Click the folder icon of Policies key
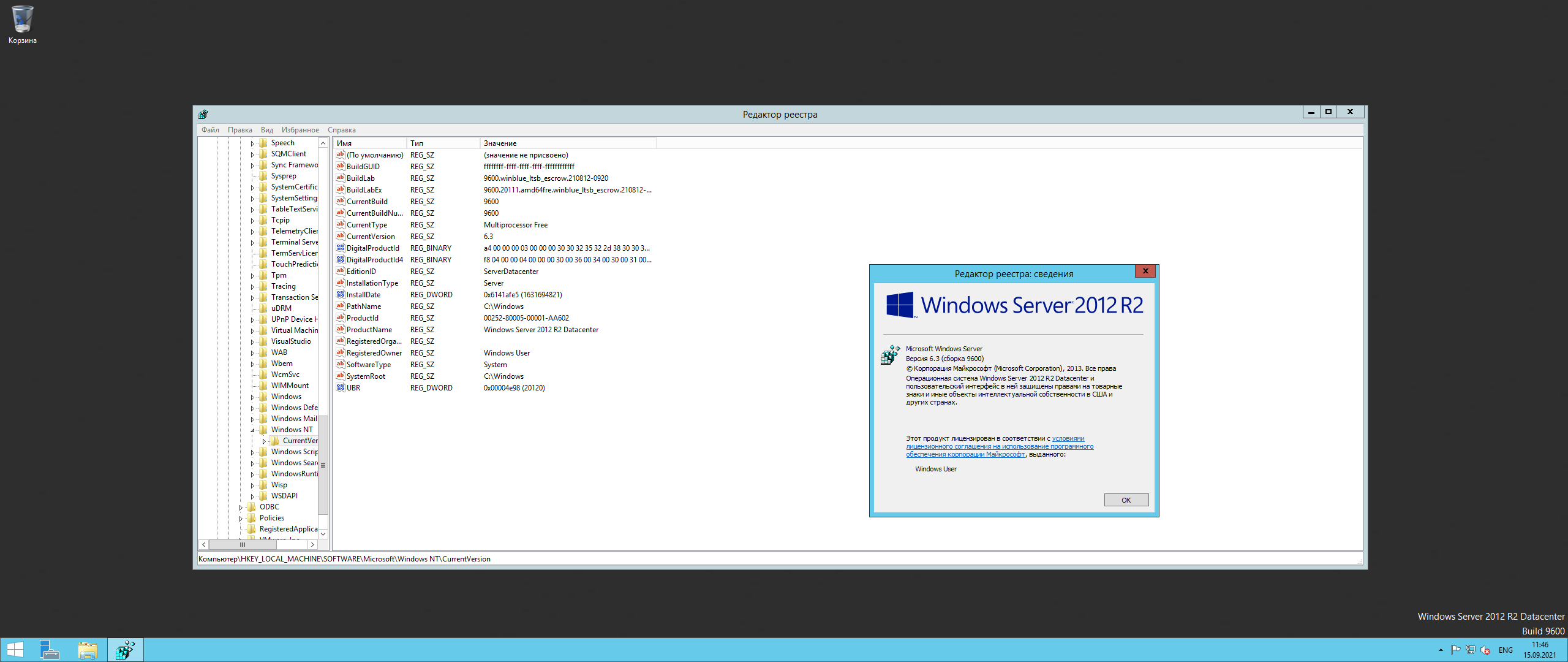Viewport: 1568px width, 662px height. pos(252,518)
